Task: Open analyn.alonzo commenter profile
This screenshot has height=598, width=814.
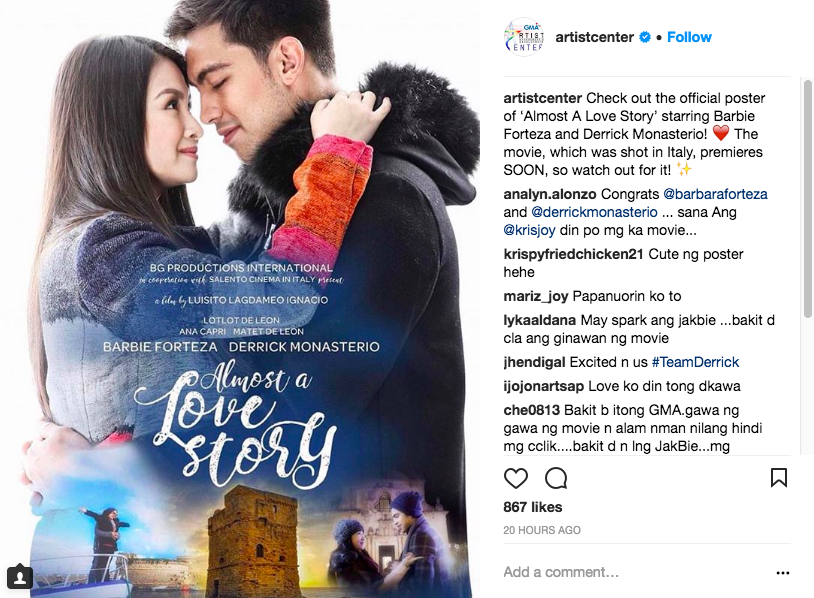Action: [x=550, y=194]
